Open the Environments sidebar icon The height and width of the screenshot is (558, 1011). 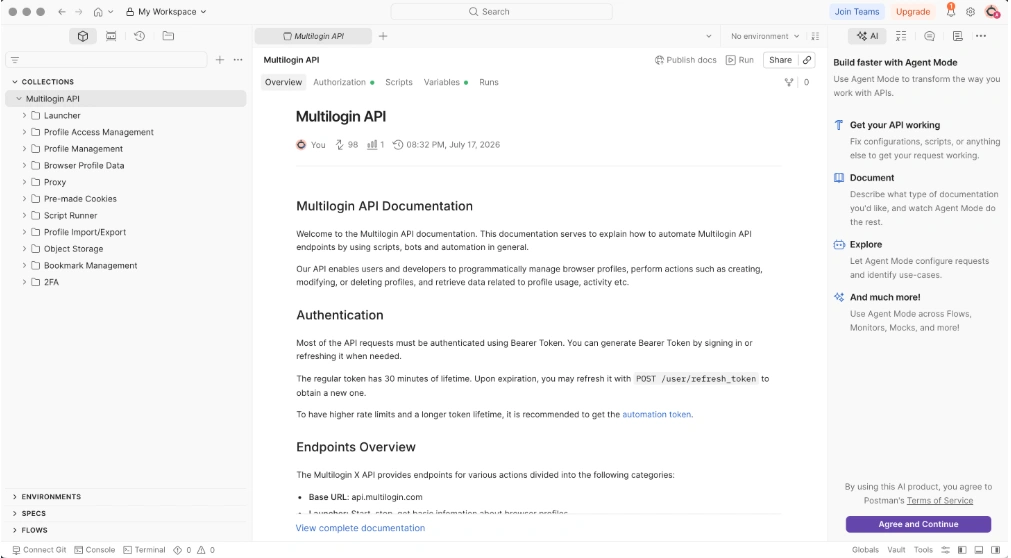[x=111, y=36]
